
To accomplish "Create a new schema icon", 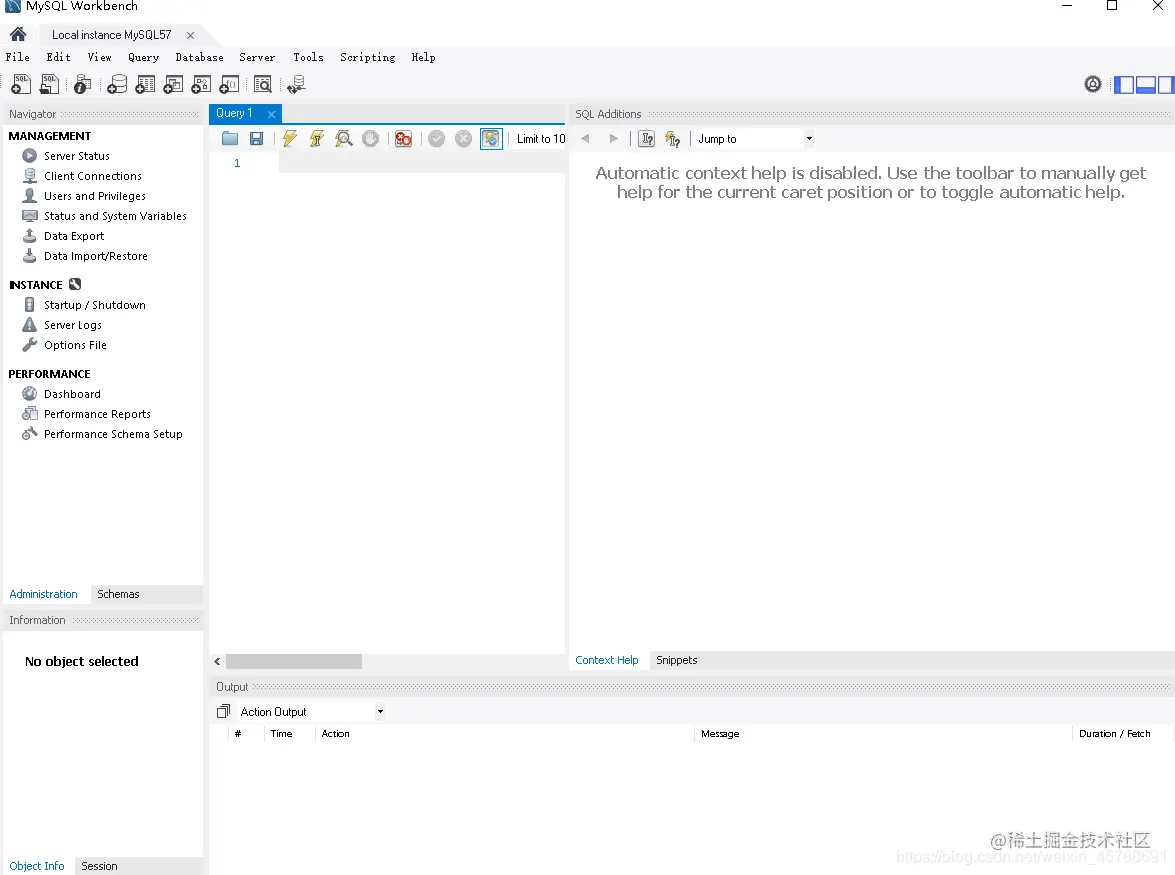I will point(117,84).
